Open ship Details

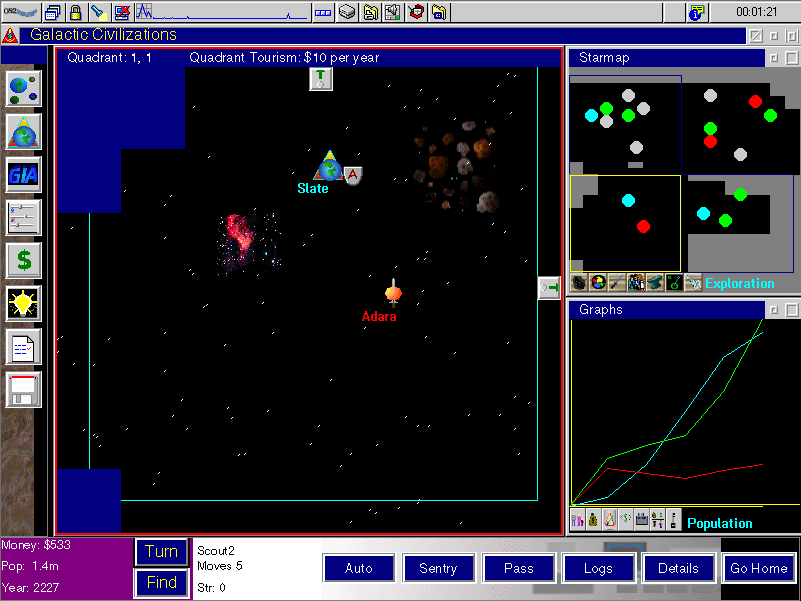[x=678, y=568]
